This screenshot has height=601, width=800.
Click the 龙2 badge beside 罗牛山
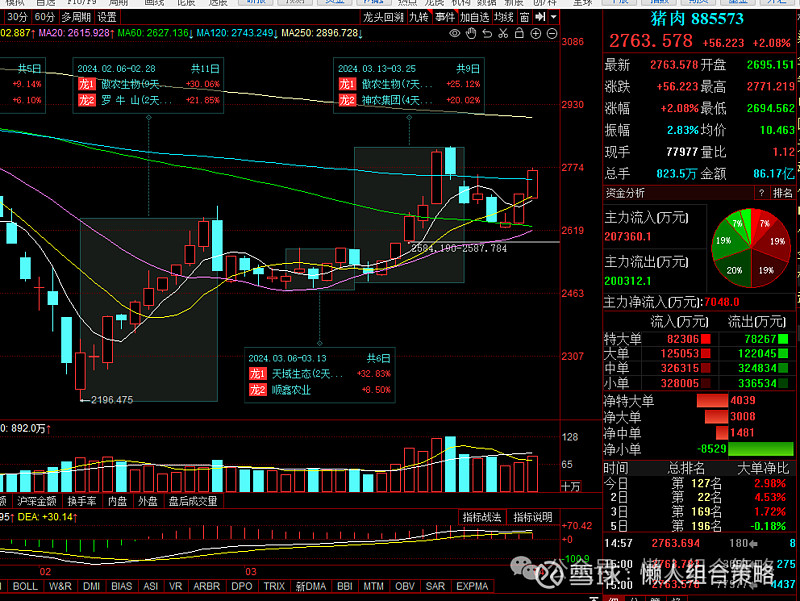coord(86,100)
